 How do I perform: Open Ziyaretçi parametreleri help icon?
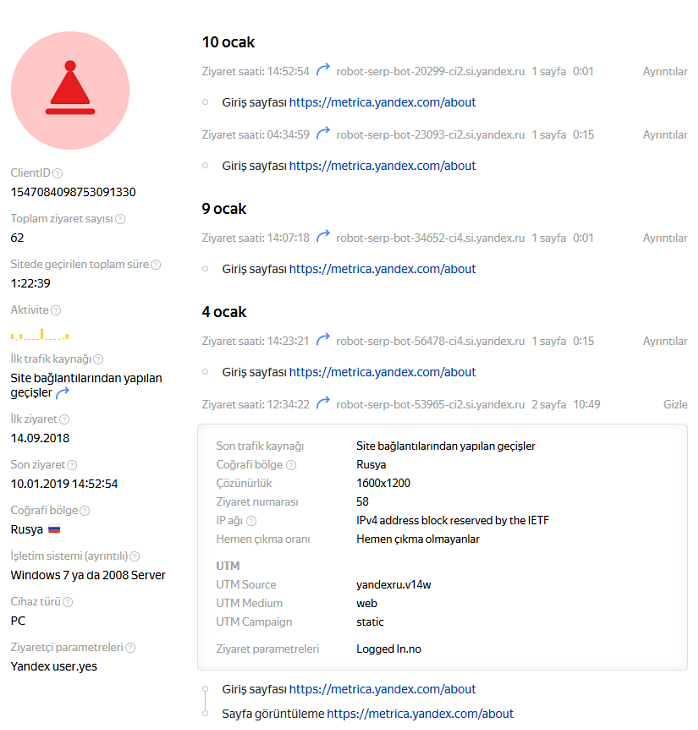(x=130, y=648)
